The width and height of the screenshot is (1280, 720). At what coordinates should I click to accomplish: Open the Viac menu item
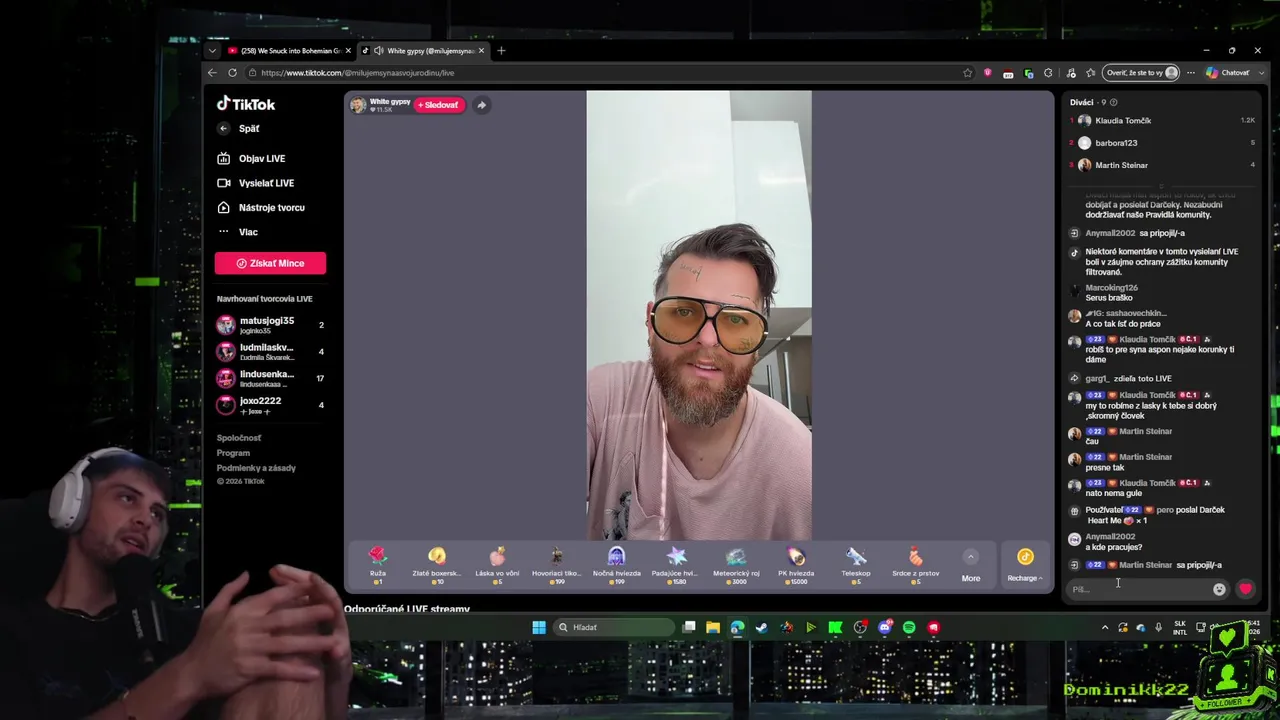[238, 232]
